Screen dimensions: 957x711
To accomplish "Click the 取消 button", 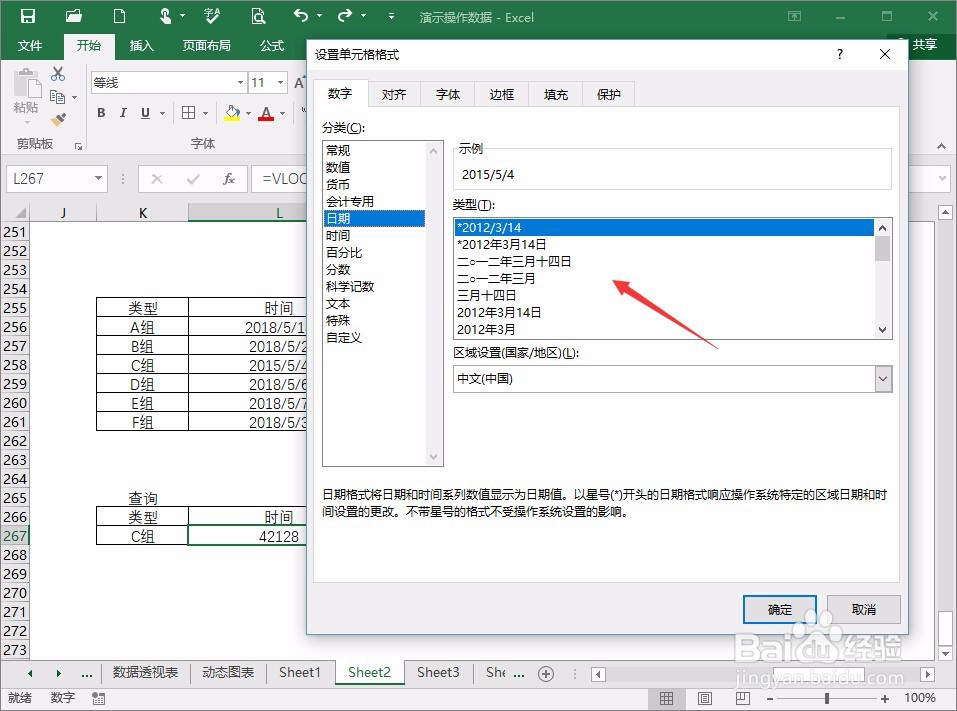I will coord(862,609).
